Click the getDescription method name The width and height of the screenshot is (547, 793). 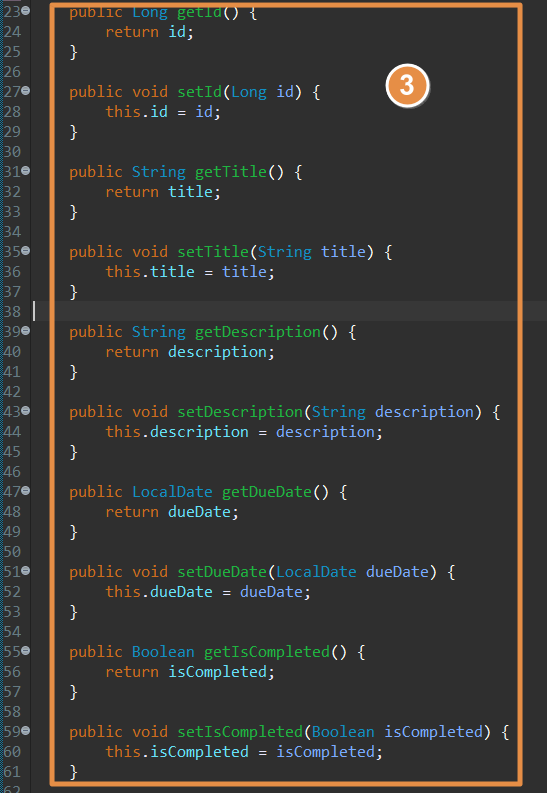[258, 332]
